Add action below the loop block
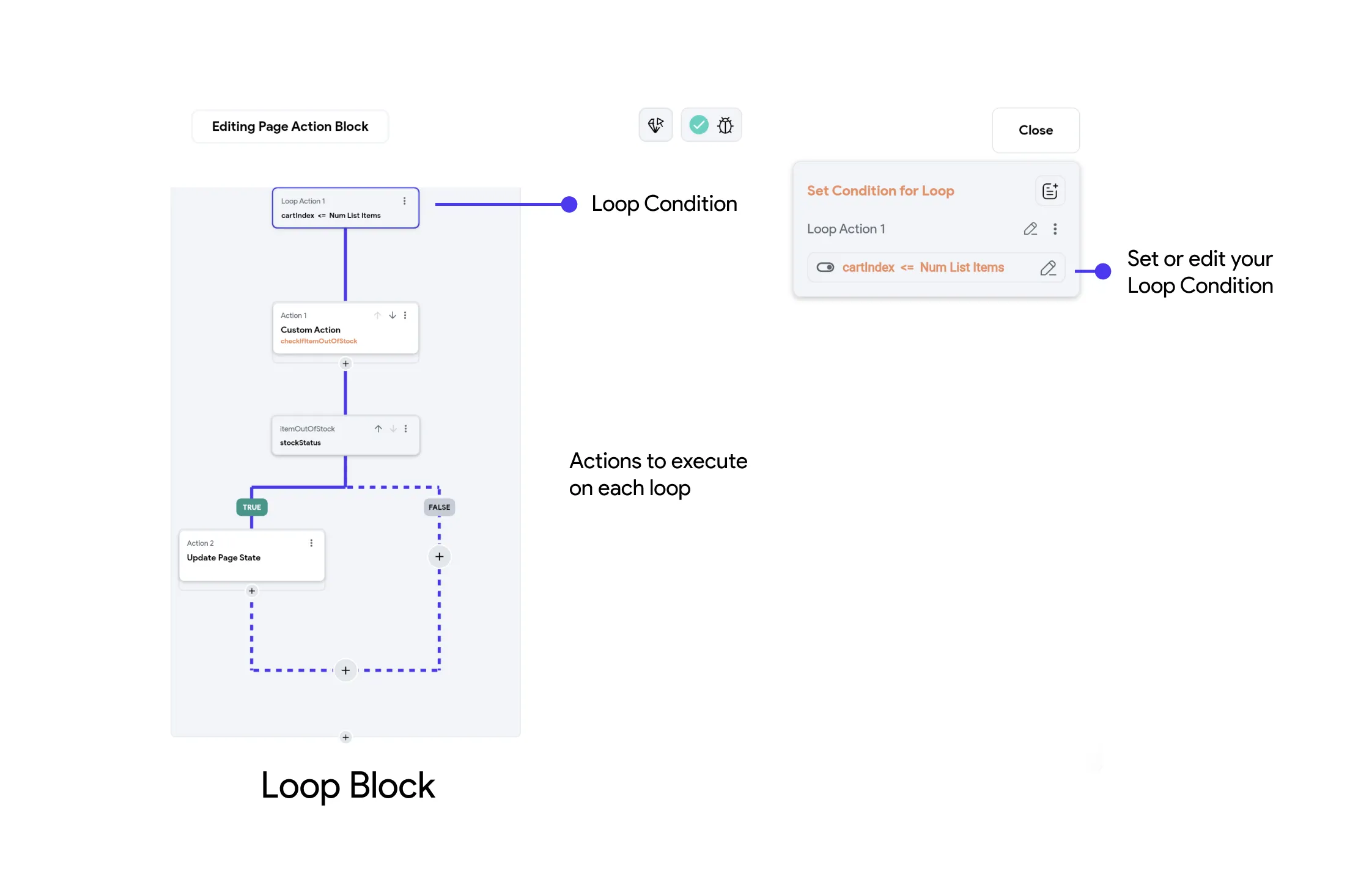 (345, 738)
